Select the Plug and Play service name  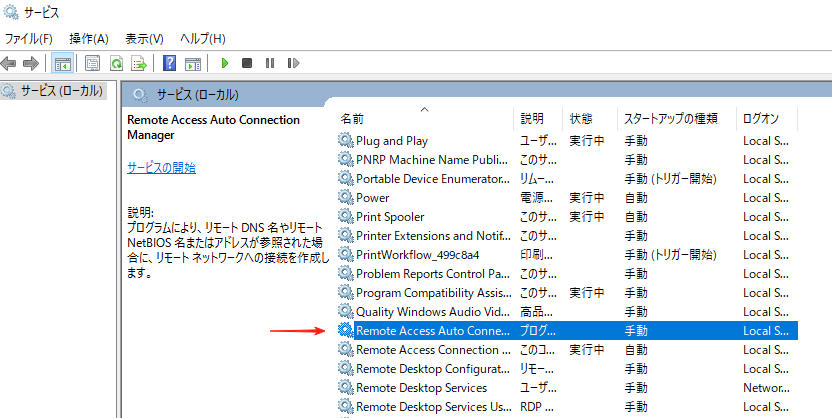[x=392, y=141]
